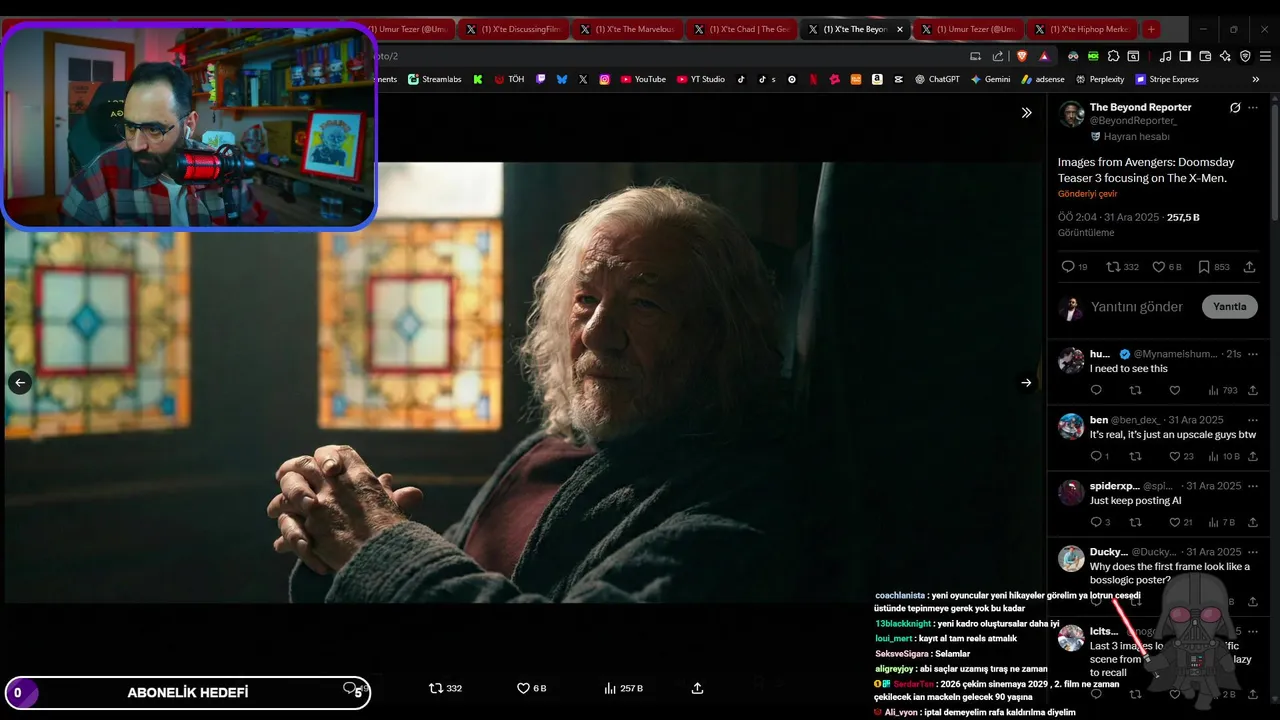1280x720 pixels.
Task: Share the 'Just keep posting AI' reply
Action: (1253, 522)
